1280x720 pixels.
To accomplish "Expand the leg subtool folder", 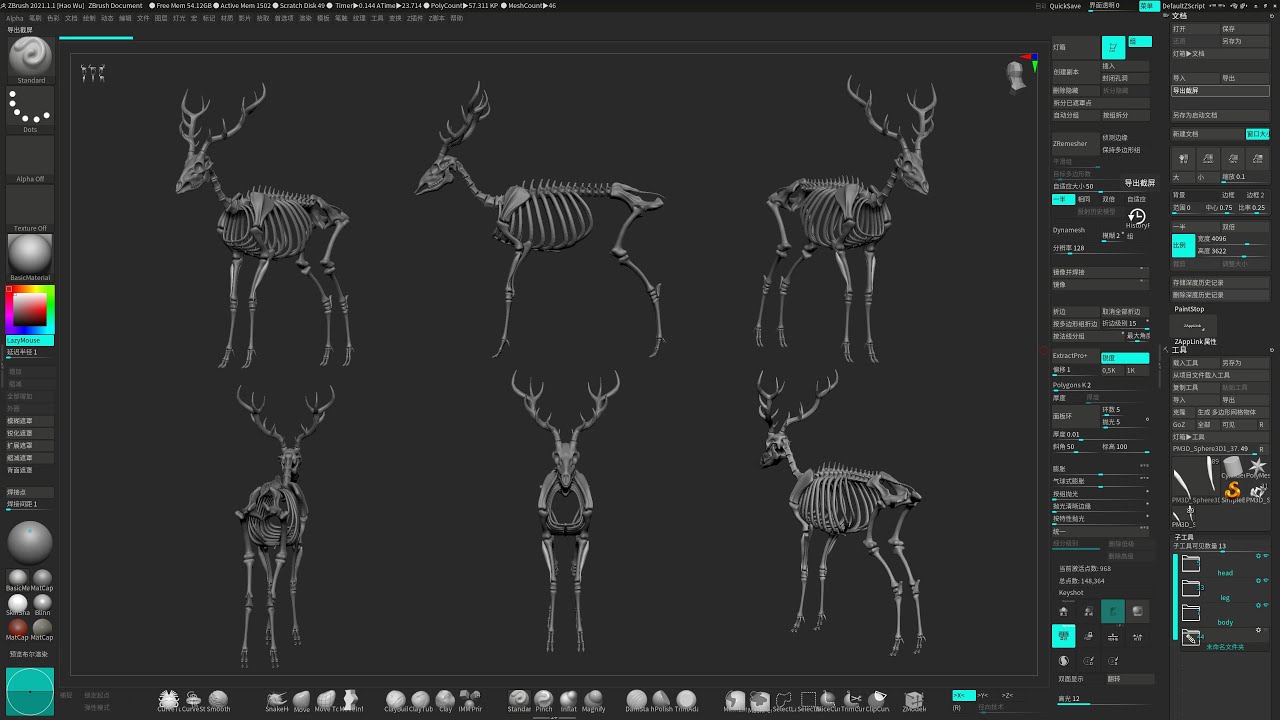I will 1191,588.
